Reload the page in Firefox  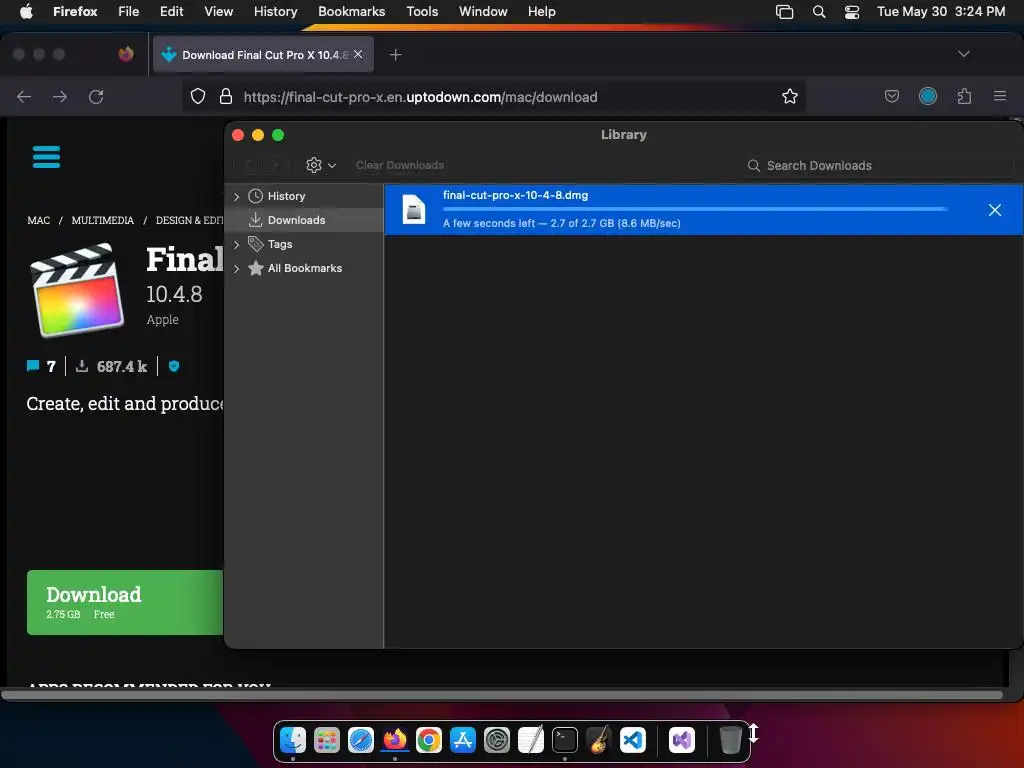coord(96,97)
